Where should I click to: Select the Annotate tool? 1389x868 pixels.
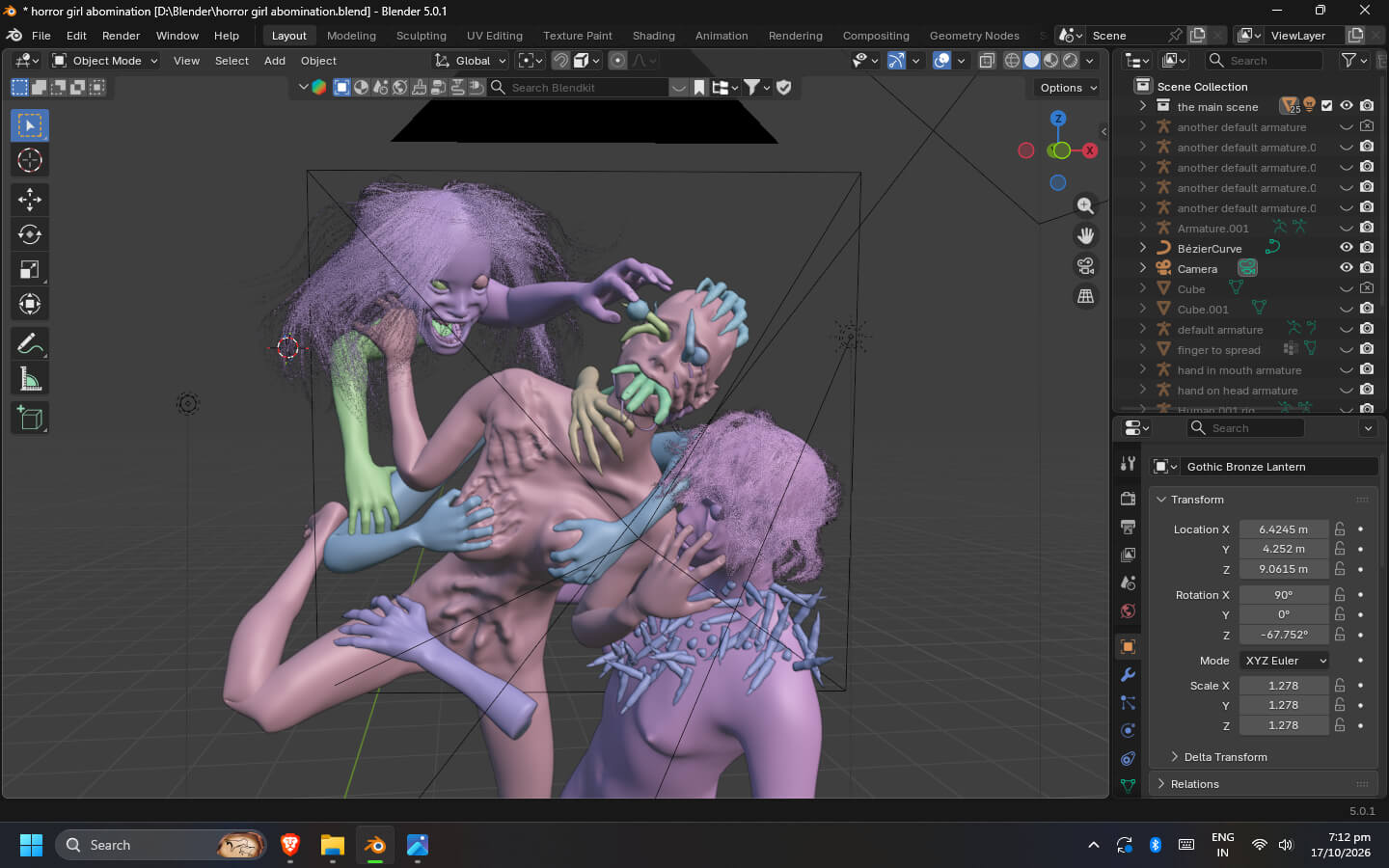[x=30, y=343]
